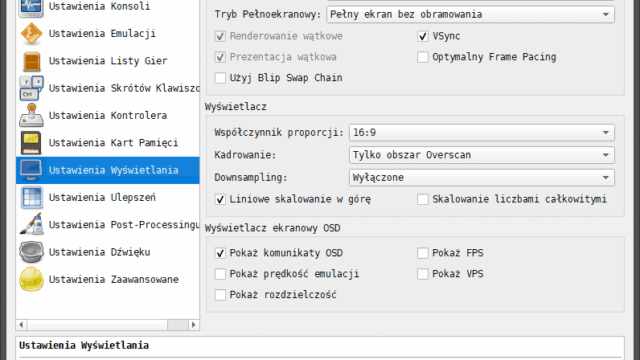
Task: Open Współczynnik proporcji 16:9 dropdown
Action: click(482, 133)
